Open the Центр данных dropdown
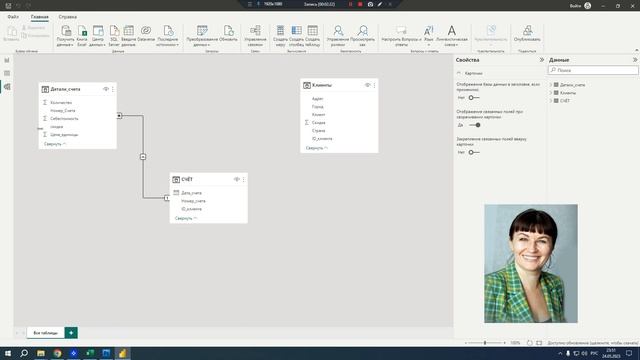640x360 pixels. (x=98, y=36)
